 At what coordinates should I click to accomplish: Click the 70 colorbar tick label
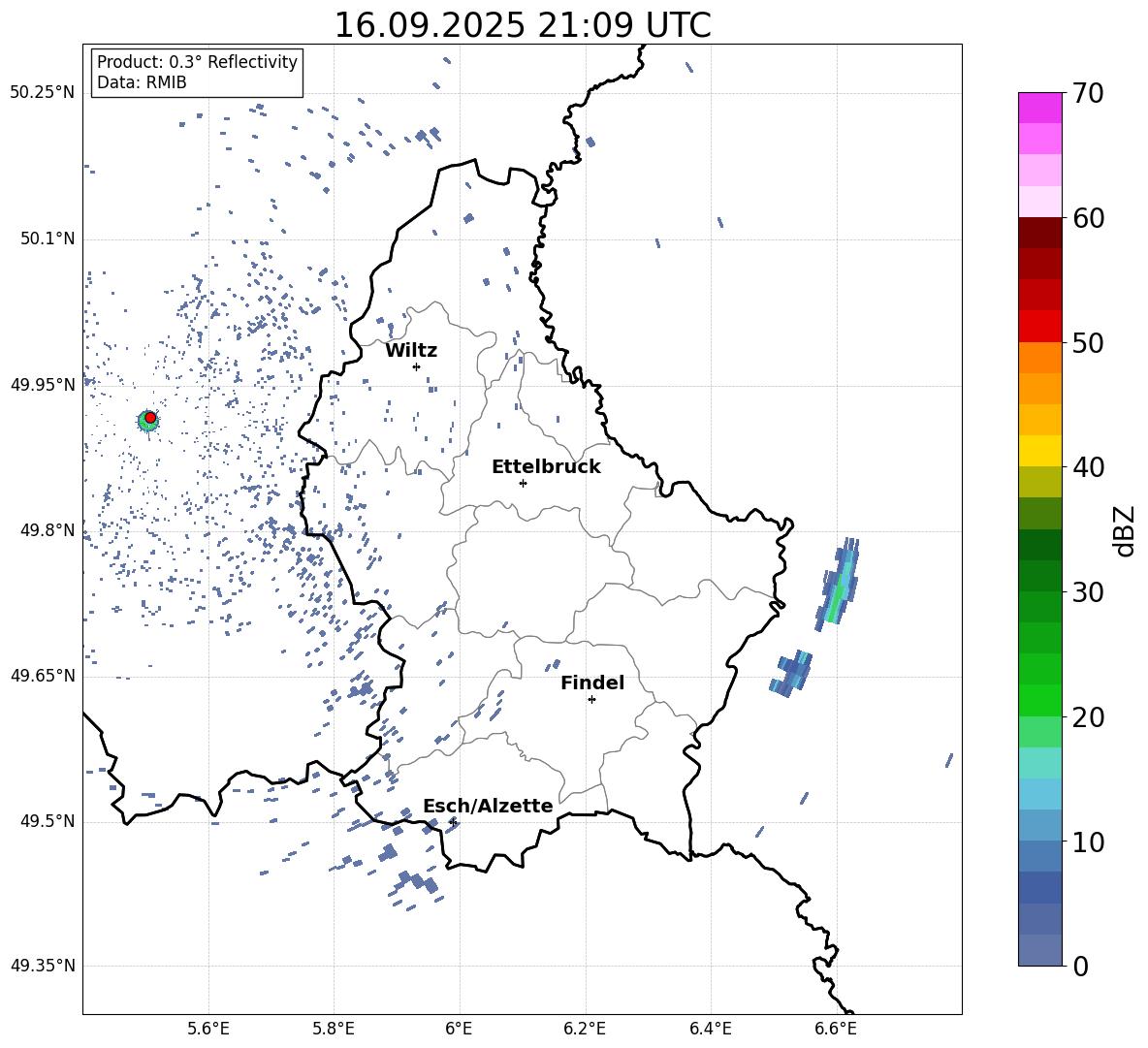1088,94
